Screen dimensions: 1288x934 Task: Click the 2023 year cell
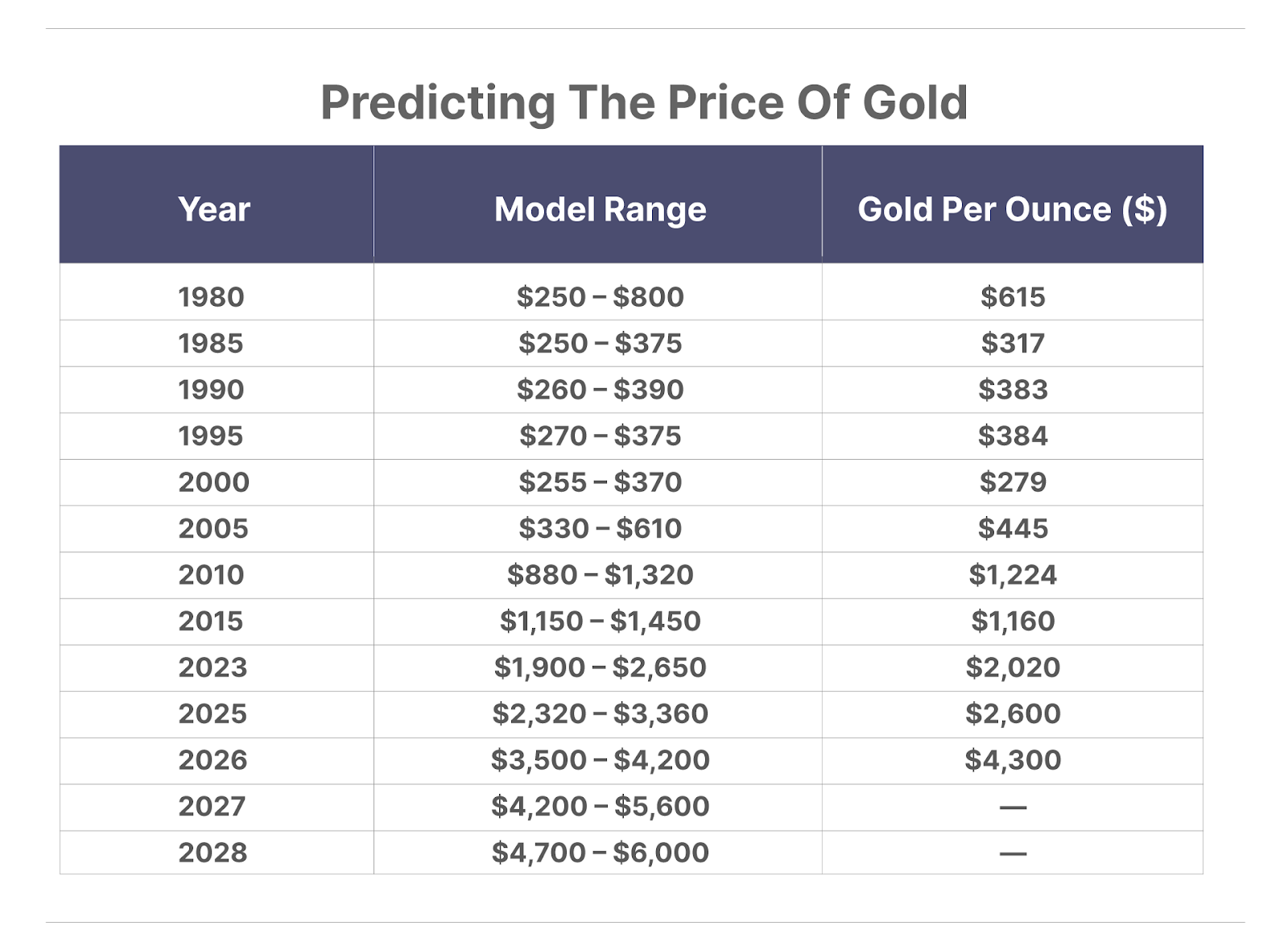pos(213,667)
